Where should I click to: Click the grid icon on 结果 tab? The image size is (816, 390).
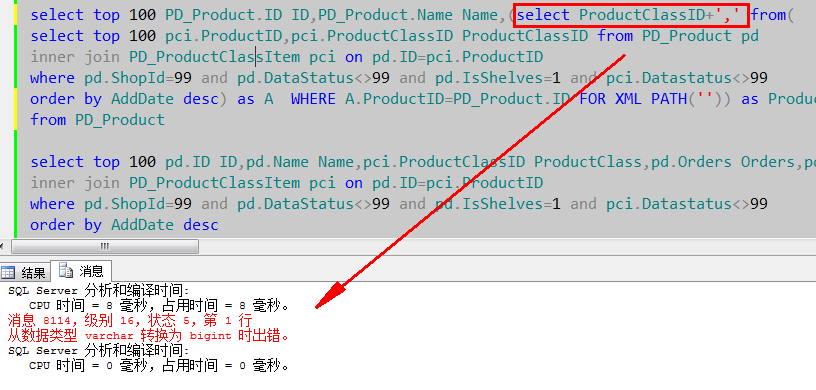8,272
